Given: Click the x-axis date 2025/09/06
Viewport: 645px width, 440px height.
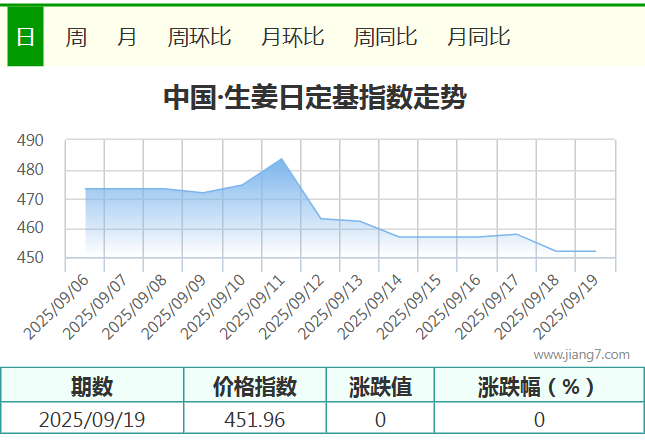Looking at the screenshot, I should click(56, 307).
